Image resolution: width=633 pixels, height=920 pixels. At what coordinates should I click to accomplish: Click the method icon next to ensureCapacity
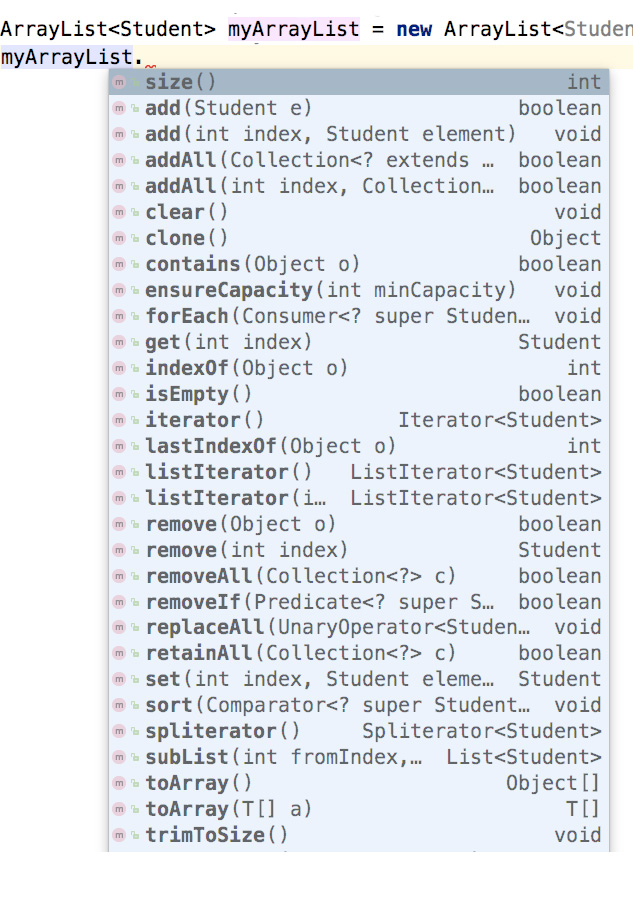point(120,290)
